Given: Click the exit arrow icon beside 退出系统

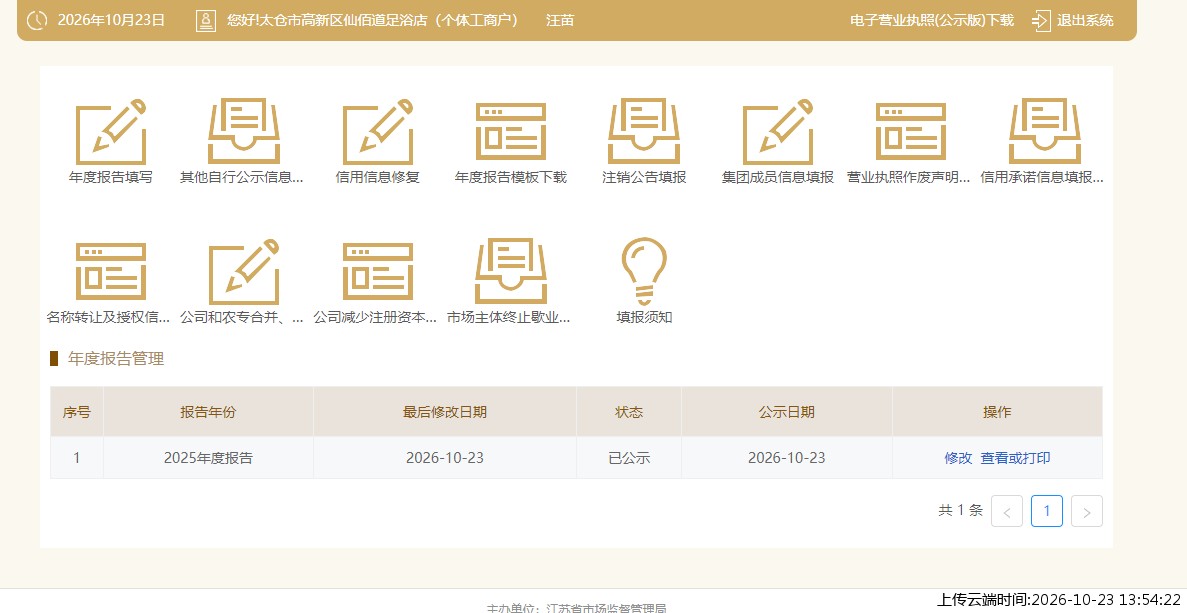Looking at the screenshot, I should 1042,20.
